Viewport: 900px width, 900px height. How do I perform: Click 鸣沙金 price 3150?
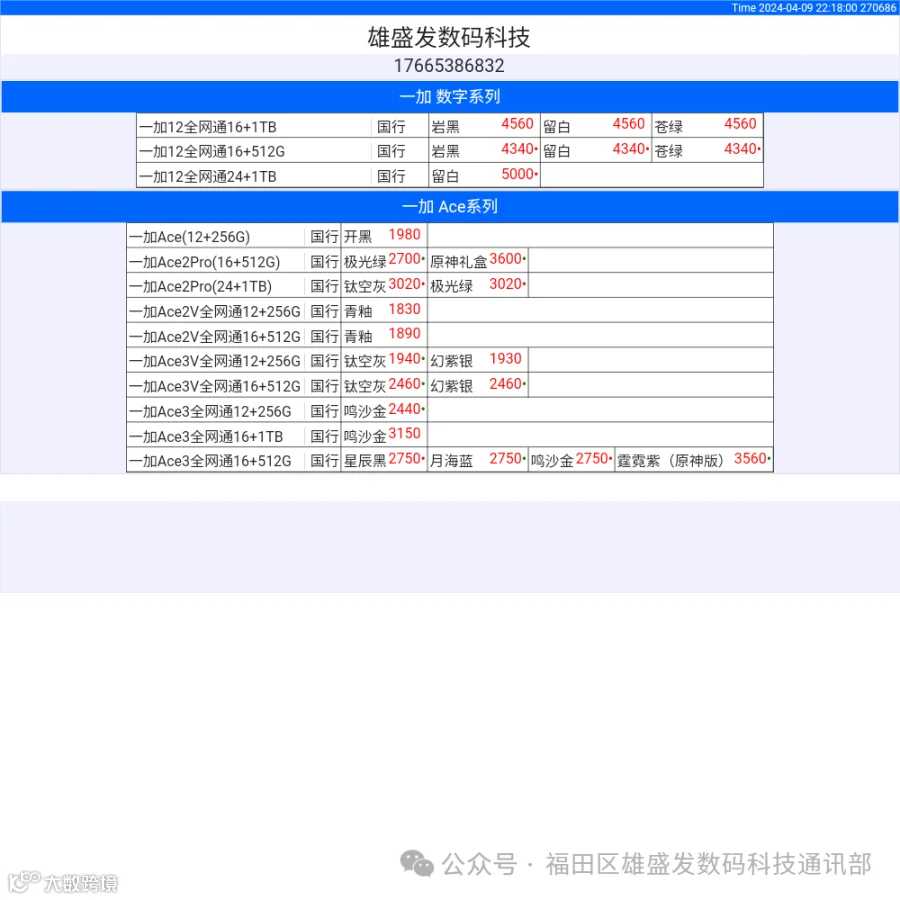click(405, 434)
